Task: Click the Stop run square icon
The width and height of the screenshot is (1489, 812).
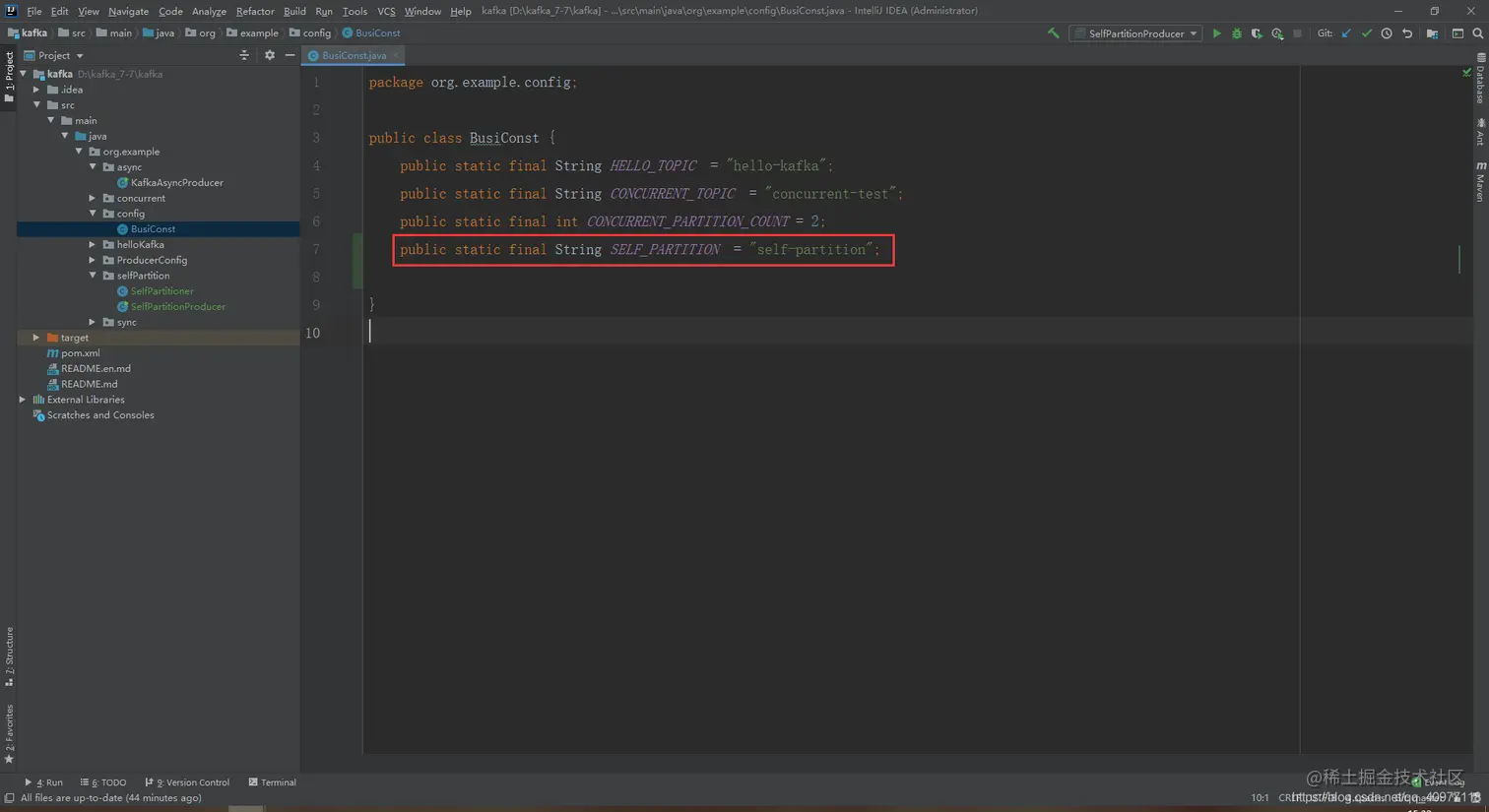Action: 1297,33
